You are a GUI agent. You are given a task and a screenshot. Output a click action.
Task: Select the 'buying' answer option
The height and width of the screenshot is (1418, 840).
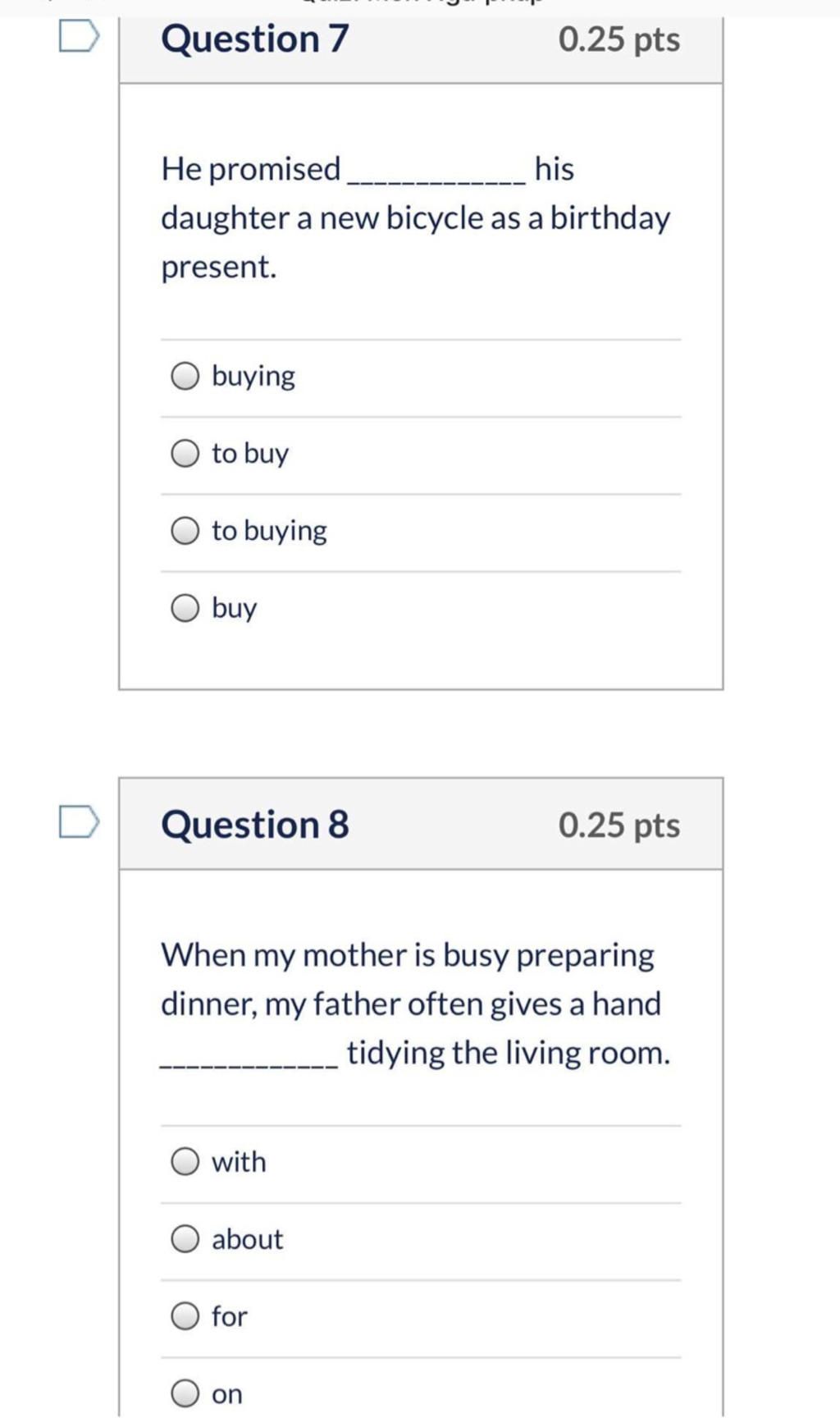[x=185, y=377]
